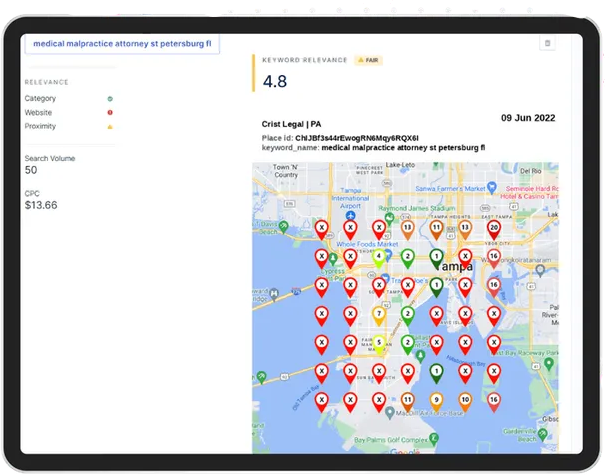Click the red Website warning icon

pos(110,113)
